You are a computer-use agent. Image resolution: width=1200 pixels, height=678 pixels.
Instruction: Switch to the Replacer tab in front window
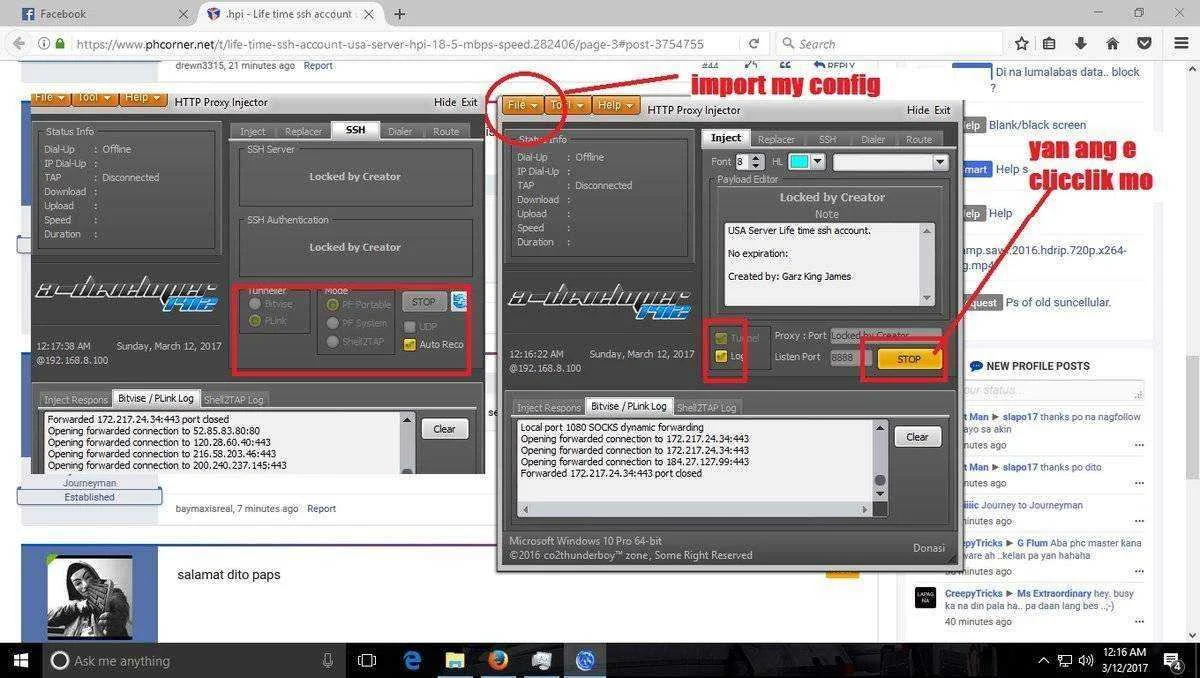776,139
